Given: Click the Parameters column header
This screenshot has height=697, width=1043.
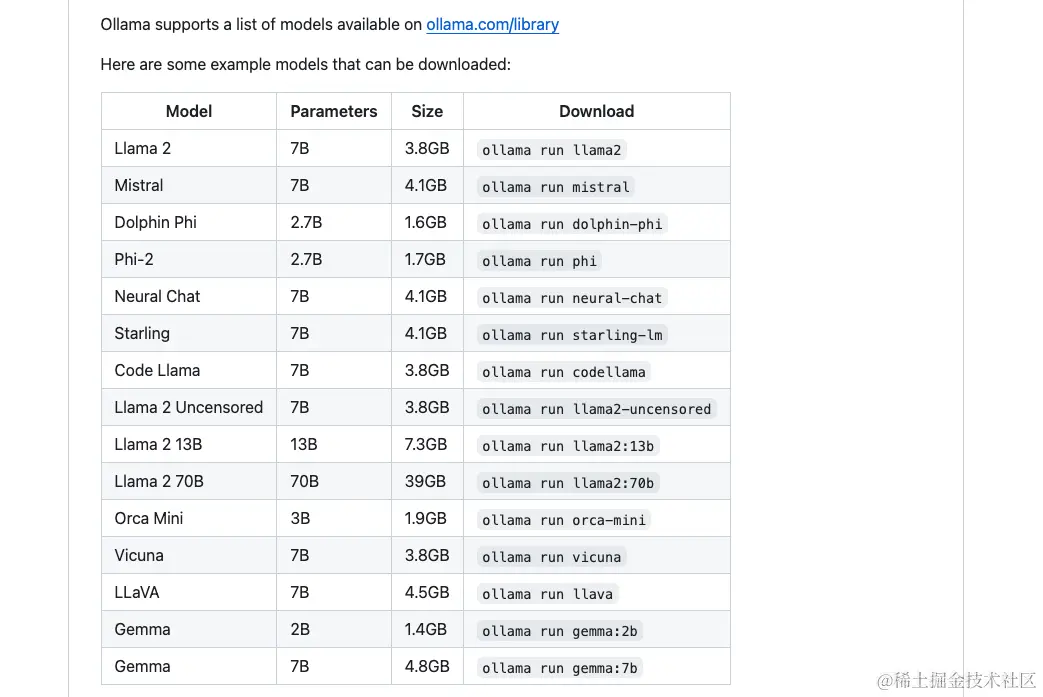Looking at the screenshot, I should pyautogui.click(x=334, y=111).
